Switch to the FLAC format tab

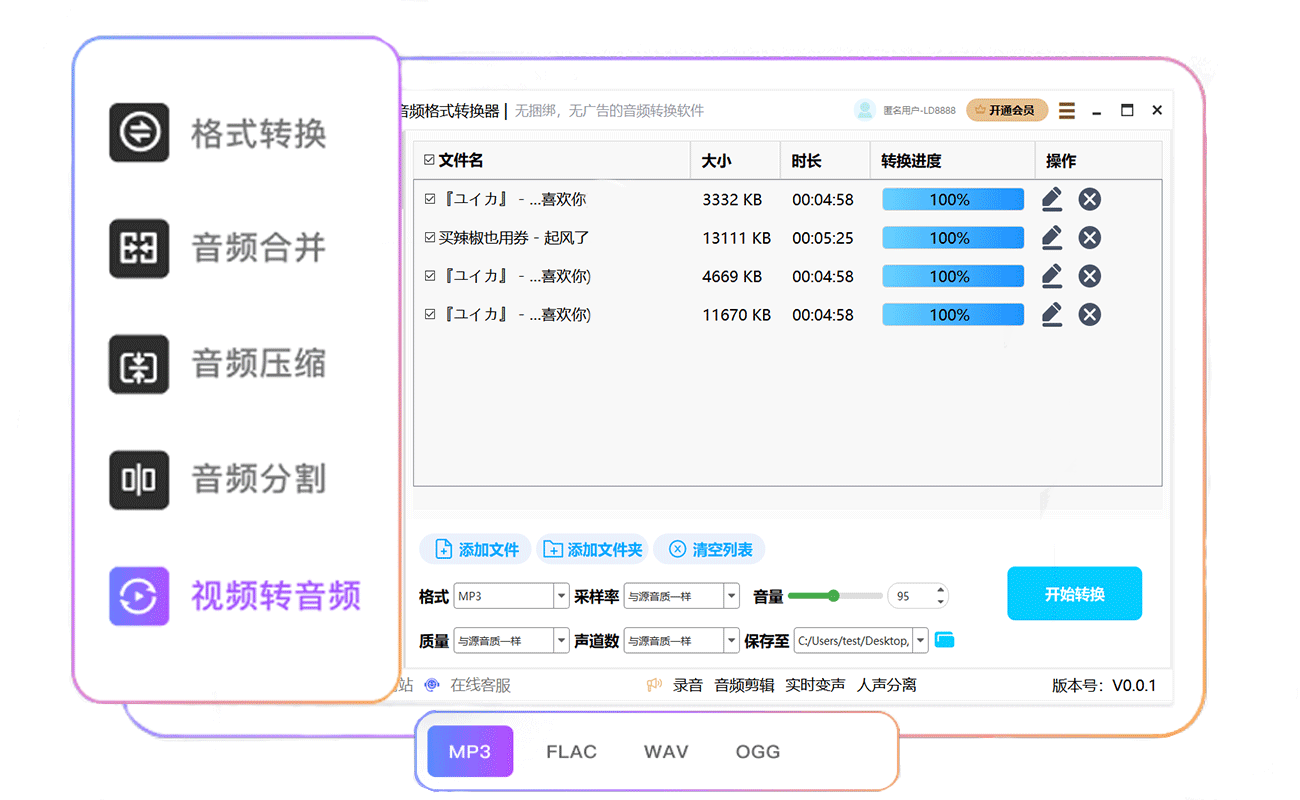pos(571,752)
